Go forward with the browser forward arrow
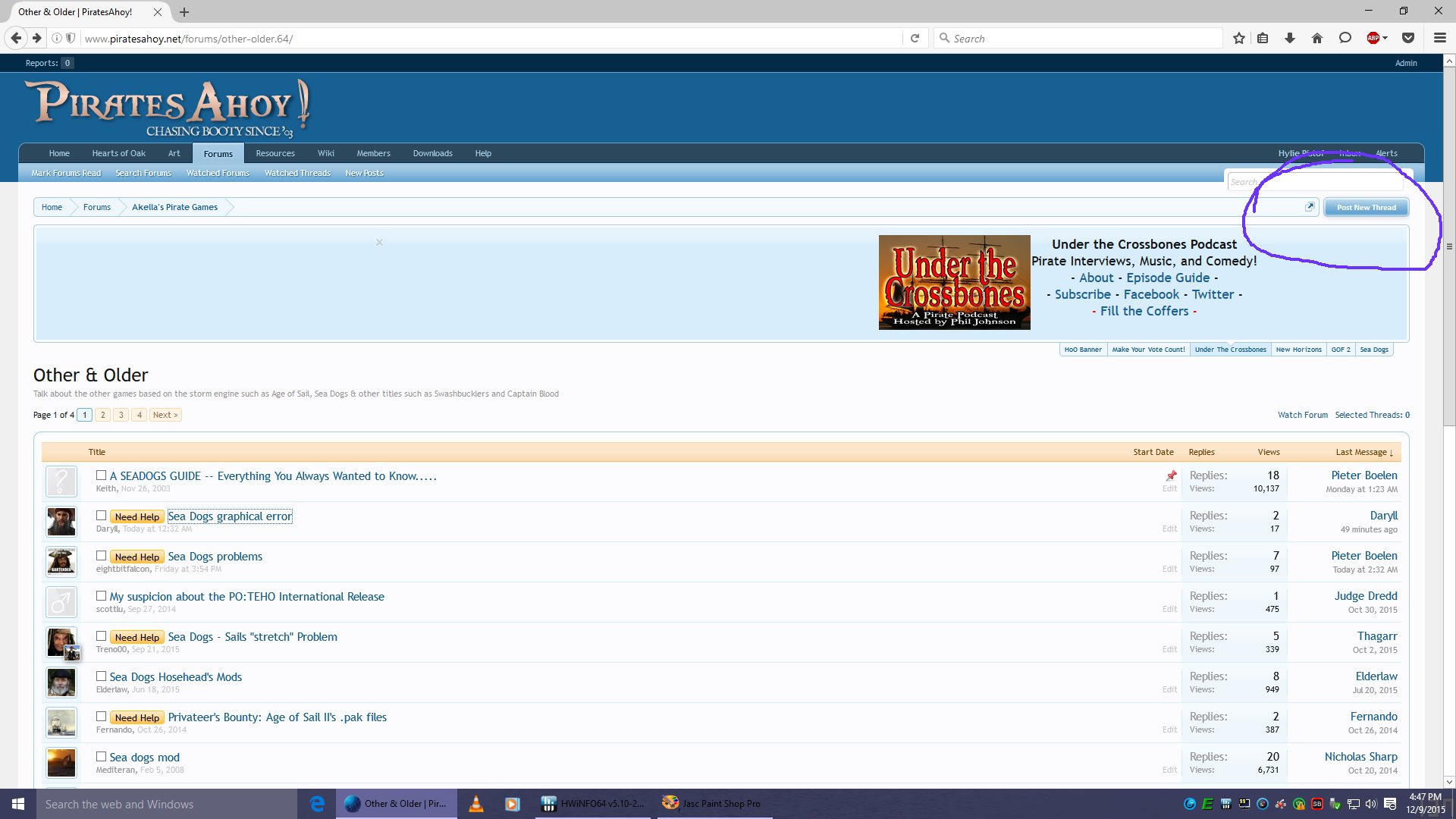Image resolution: width=1456 pixels, height=819 pixels. point(36,38)
